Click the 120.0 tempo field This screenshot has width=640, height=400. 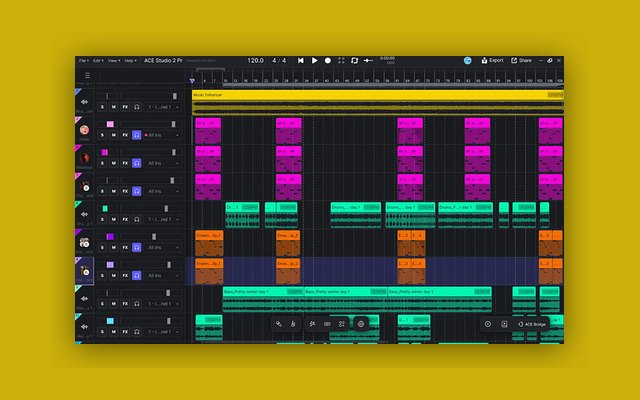[x=256, y=60]
